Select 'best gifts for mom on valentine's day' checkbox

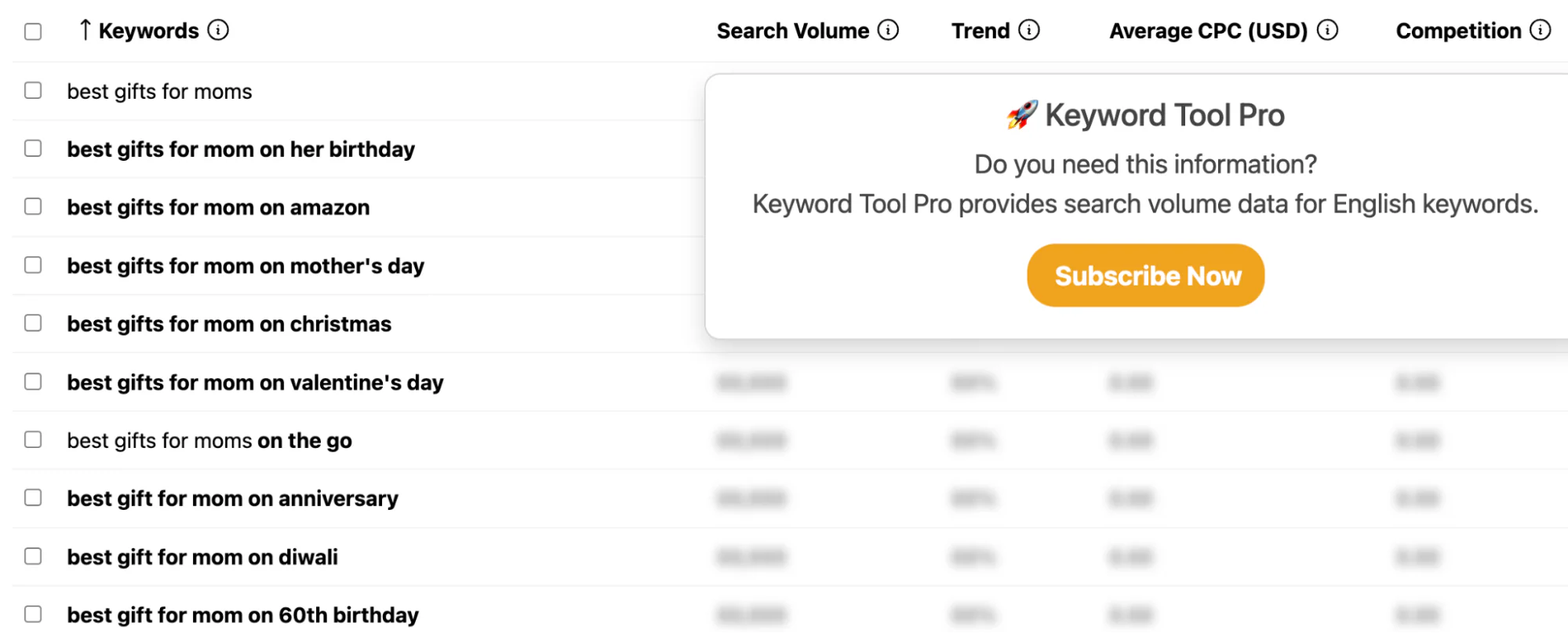(x=32, y=382)
